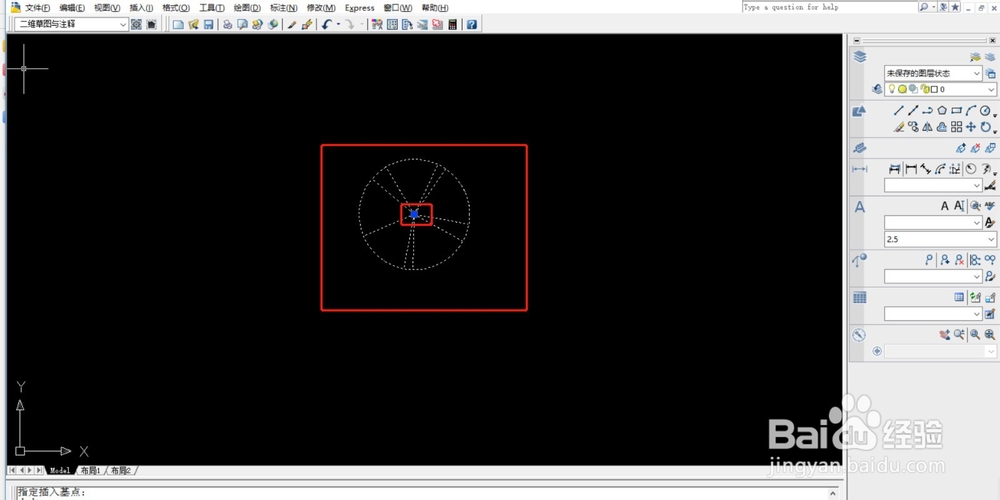Open the Express menu
The width and height of the screenshot is (1000, 500).
click(360, 8)
